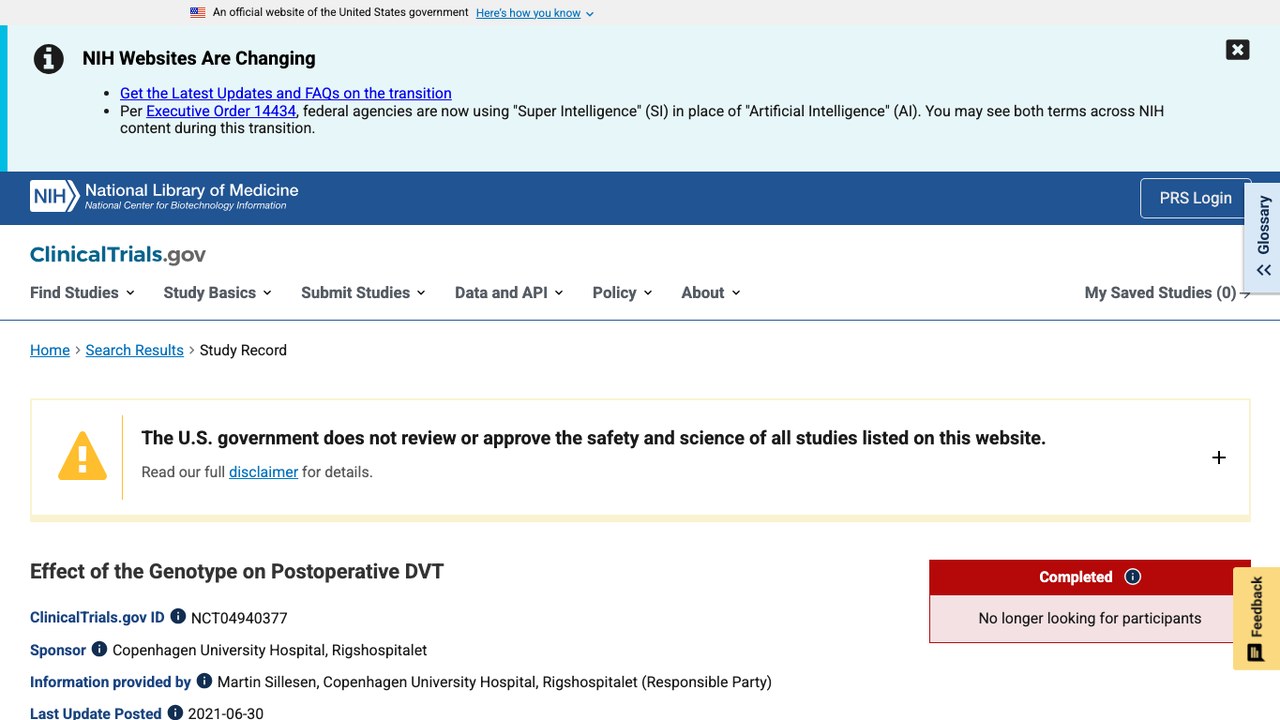Expand the Here's how you know dropdown
This screenshot has width=1280, height=720.
pyautogui.click(x=535, y=13)
